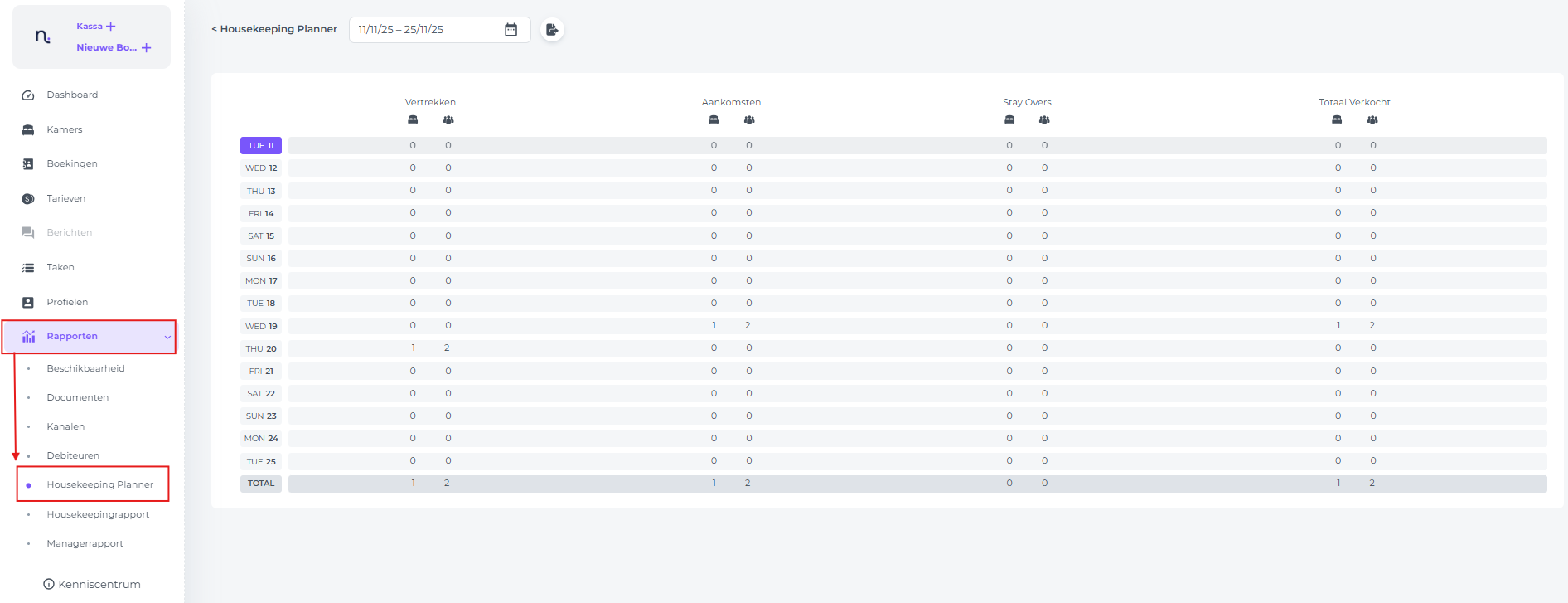
Task: Click the Kassa plus icon
Action: (111, 27)
